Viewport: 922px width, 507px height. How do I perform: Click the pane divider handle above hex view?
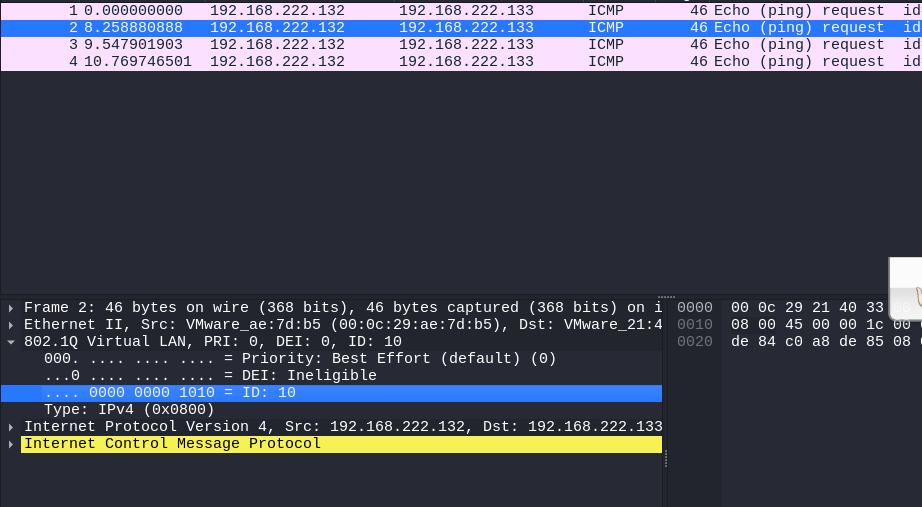[666, 297]
